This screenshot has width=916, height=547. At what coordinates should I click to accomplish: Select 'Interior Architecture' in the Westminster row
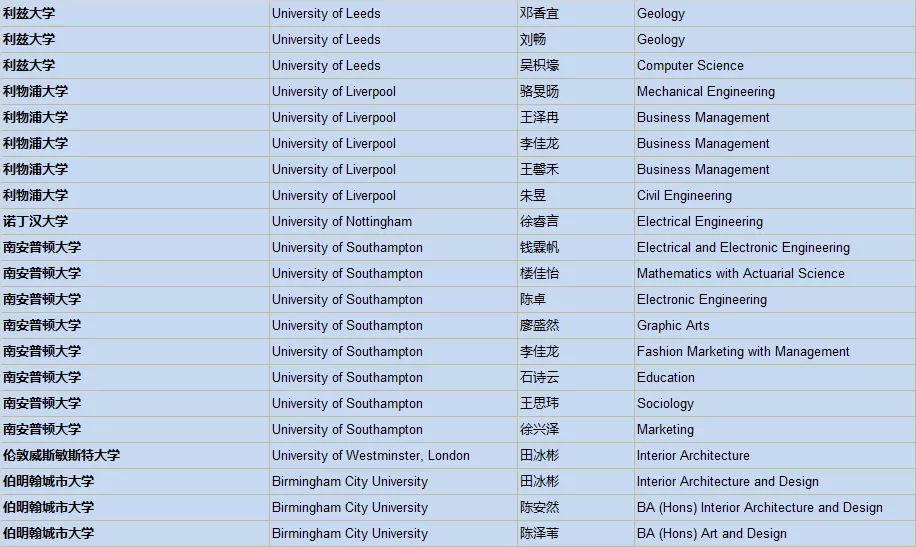[693, 455]
